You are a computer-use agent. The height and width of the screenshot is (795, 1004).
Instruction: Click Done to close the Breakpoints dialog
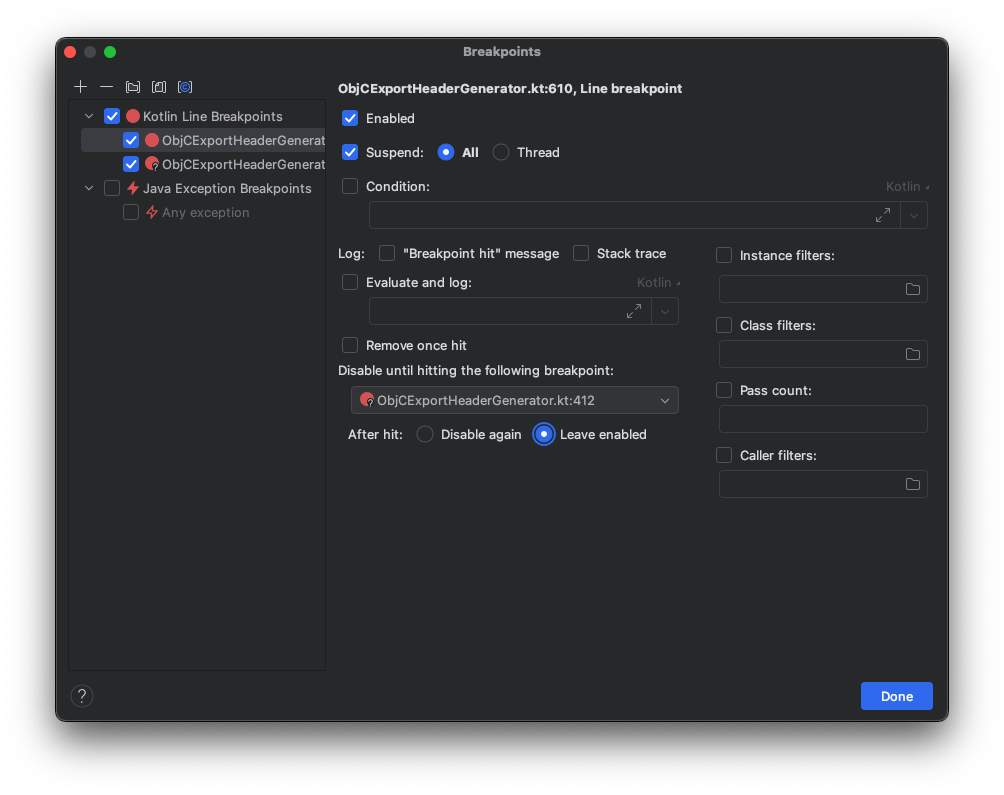(x=896, y=696)
